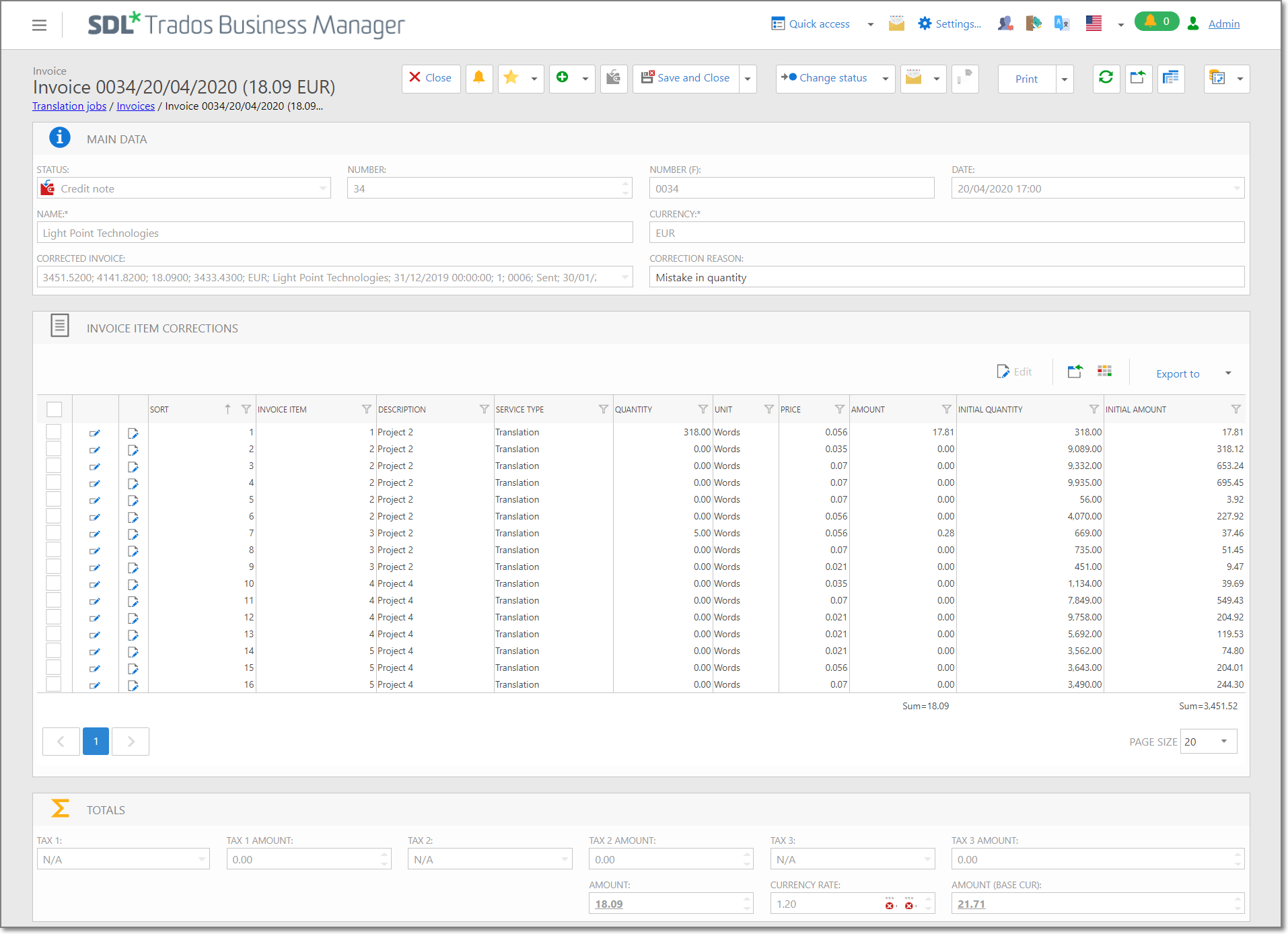Sort by the Invoice Item column header

click(x=282, y=409)
